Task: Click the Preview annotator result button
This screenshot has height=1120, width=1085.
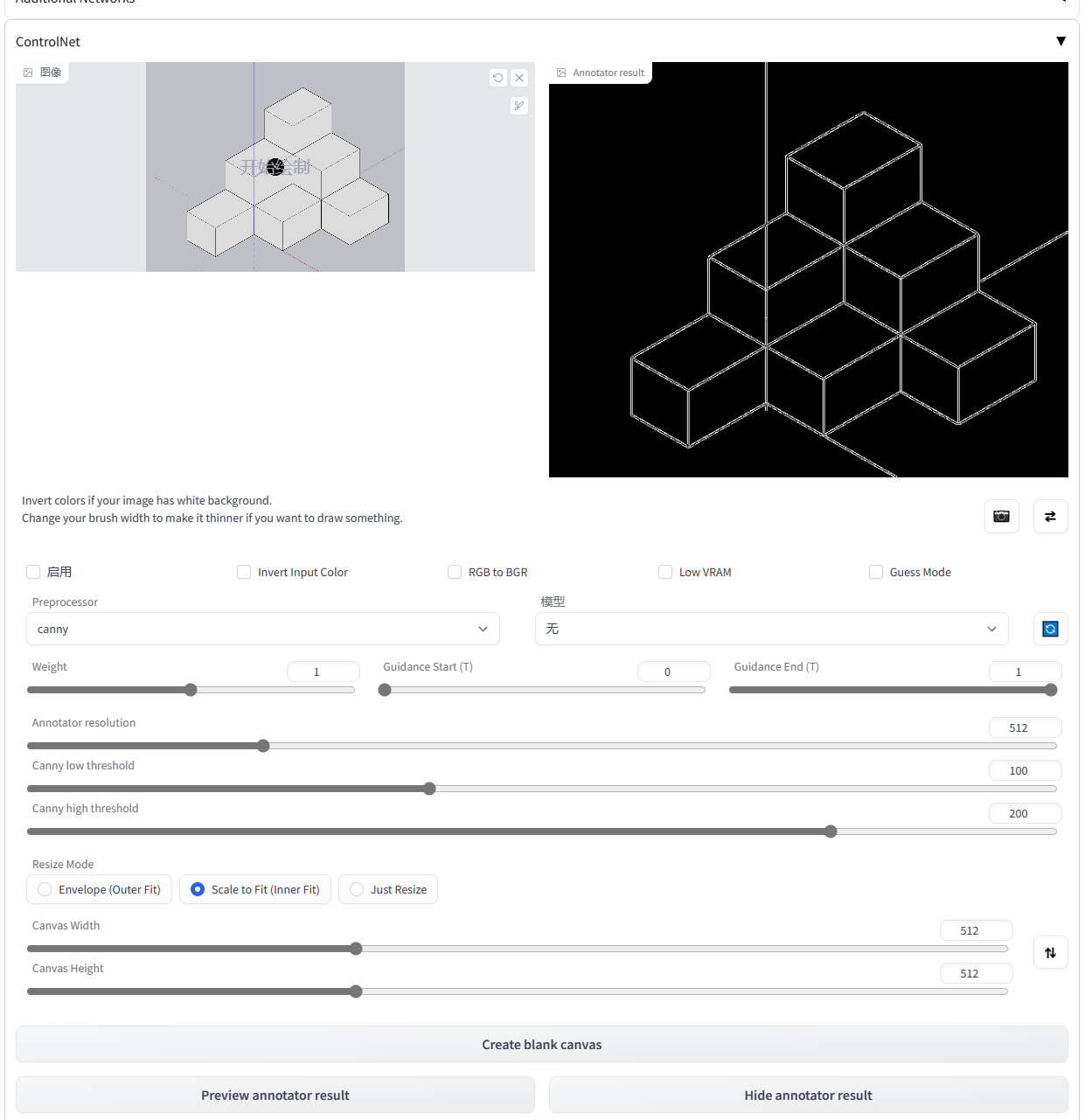Action: 275,1095
